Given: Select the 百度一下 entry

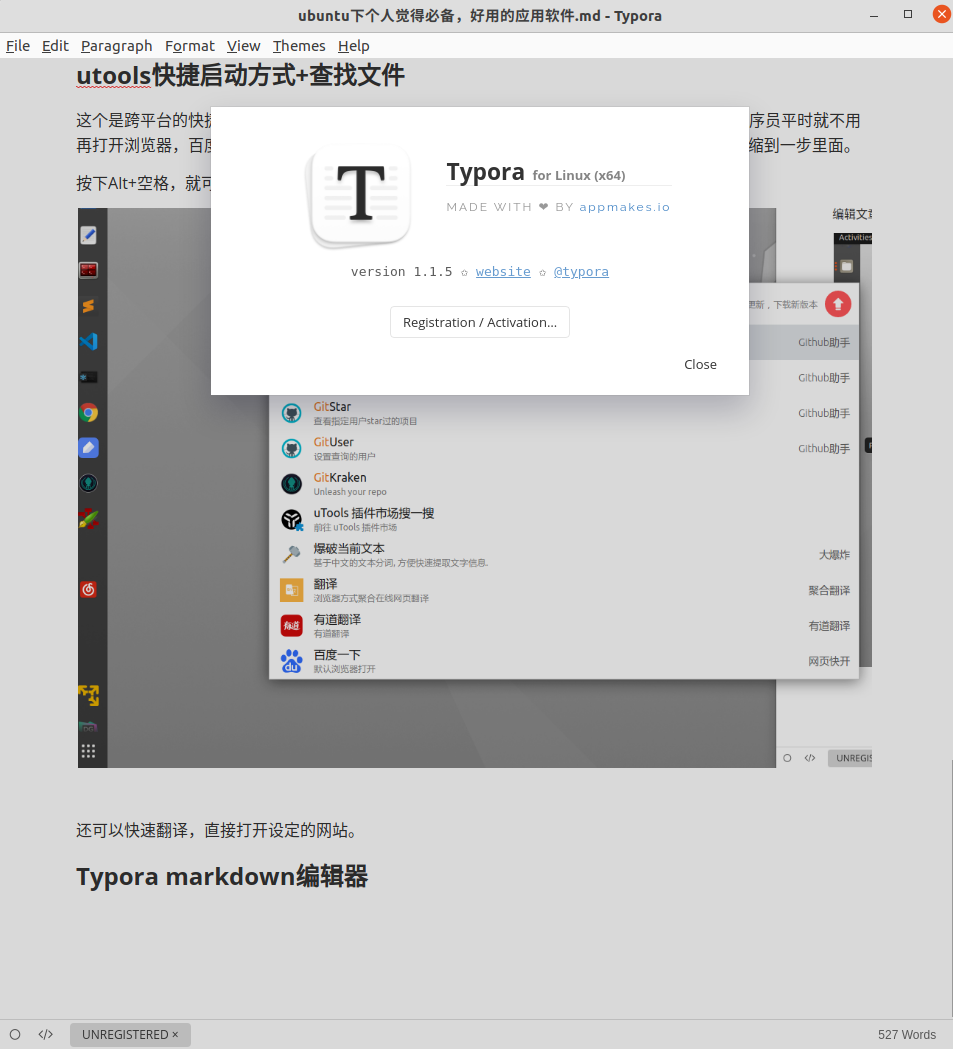Looking at the screenshot, I should [x=563, y=661].
